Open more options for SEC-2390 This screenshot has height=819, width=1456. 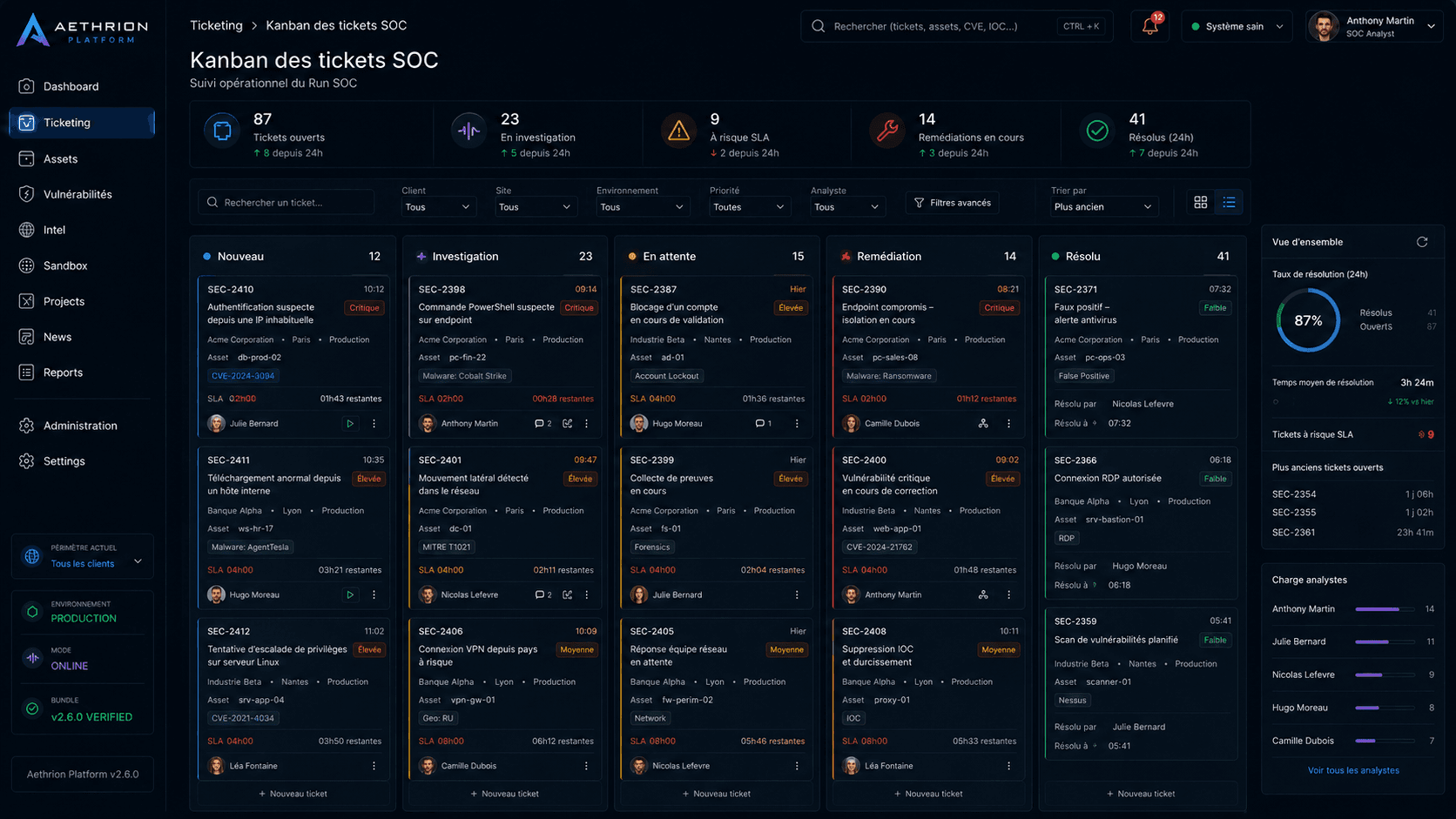(1009, 424)
